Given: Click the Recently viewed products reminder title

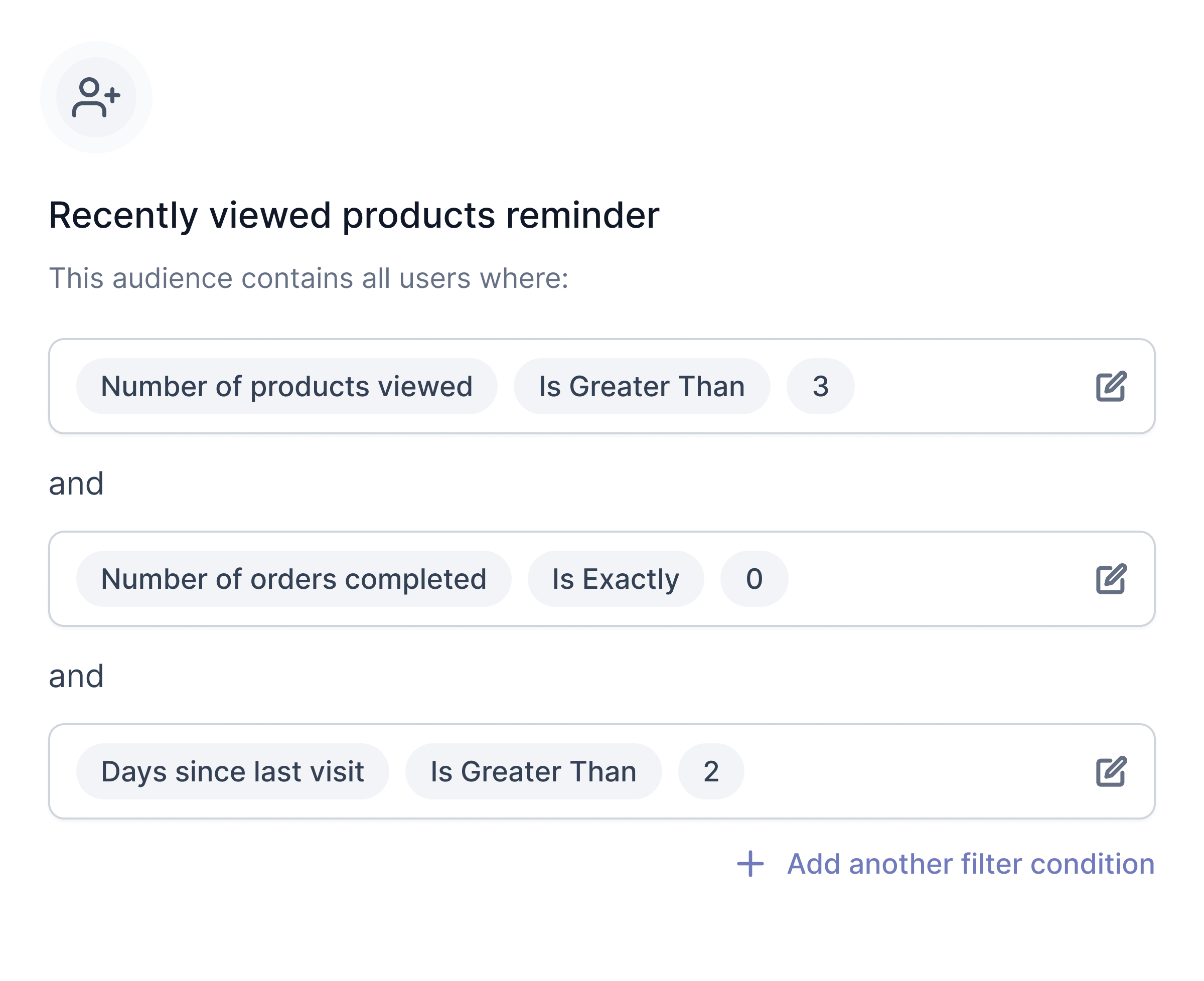Looking at the screenshot, I should [x=354, y=215].
